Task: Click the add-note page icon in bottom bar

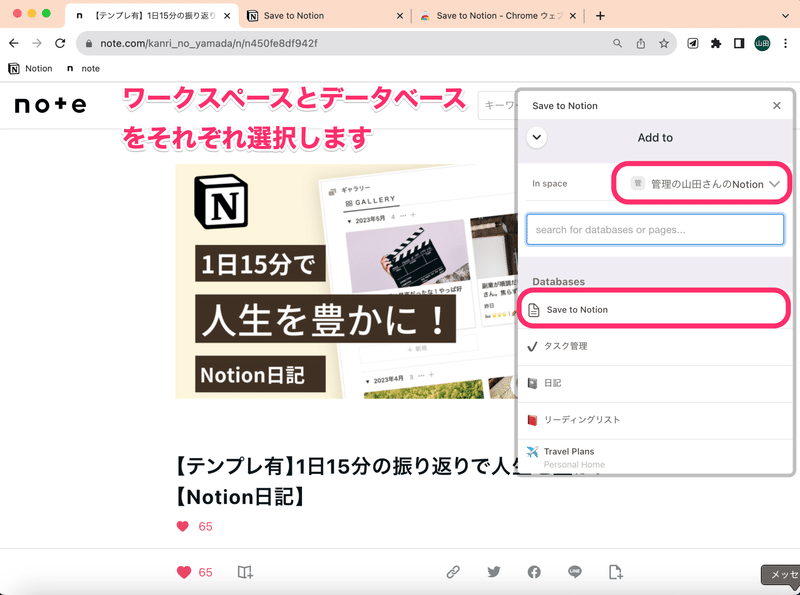Action: [x=615, y=572]
